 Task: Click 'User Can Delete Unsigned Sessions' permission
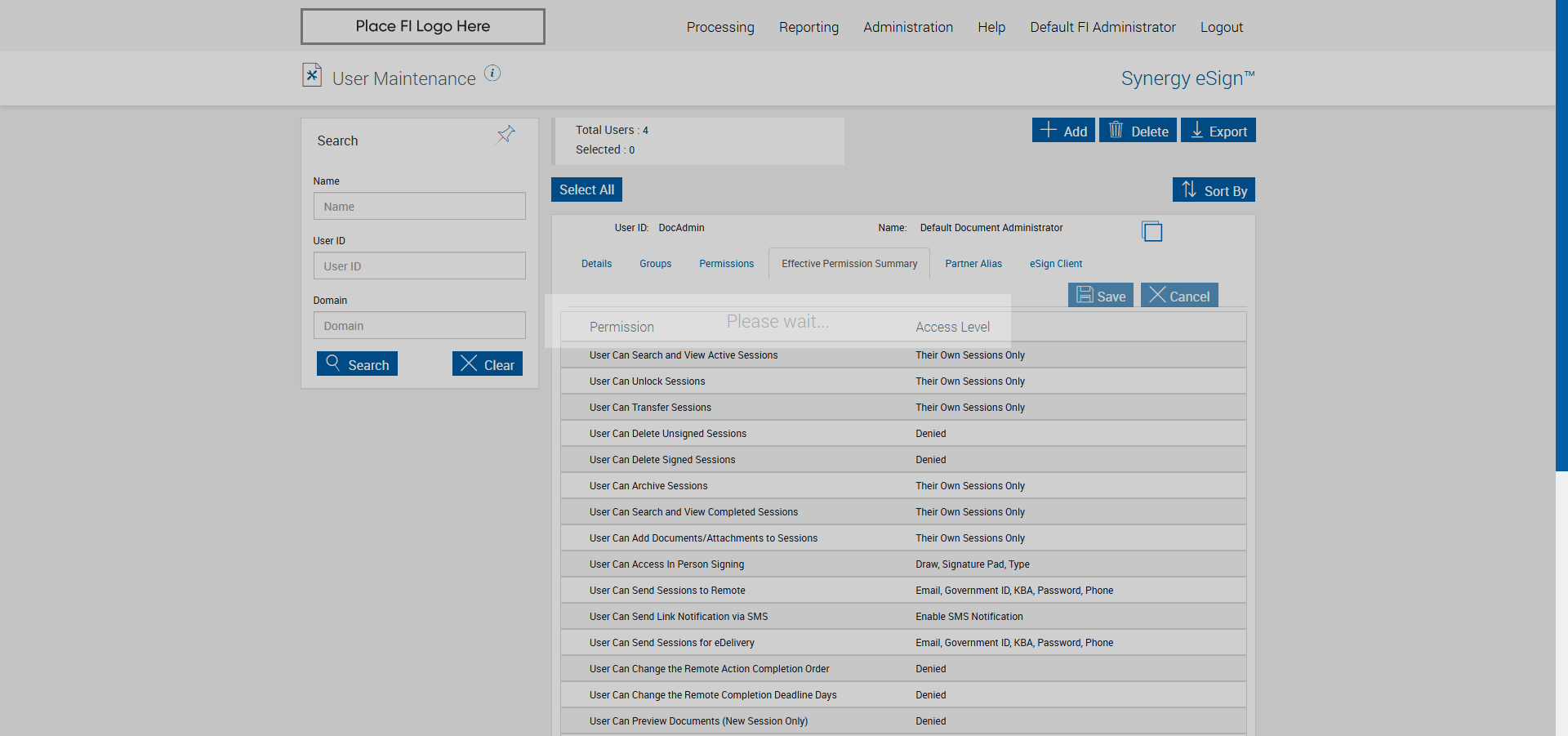(x=668, y=434)
